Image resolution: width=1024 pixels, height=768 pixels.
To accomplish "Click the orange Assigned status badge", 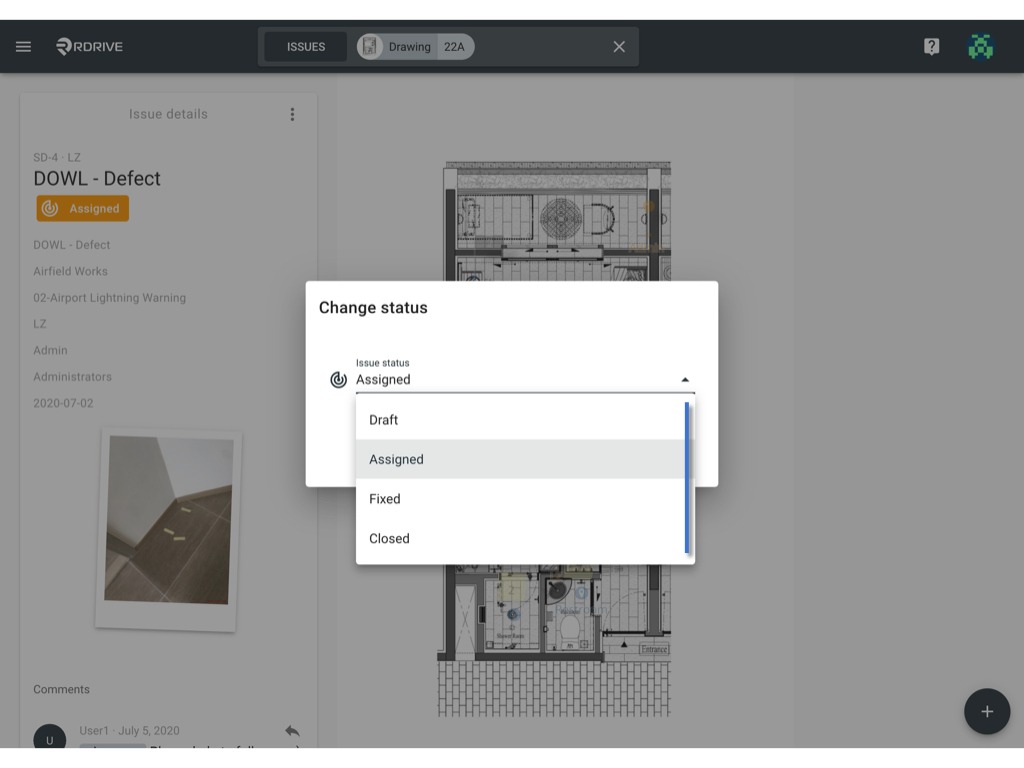I will click(82, 208).
